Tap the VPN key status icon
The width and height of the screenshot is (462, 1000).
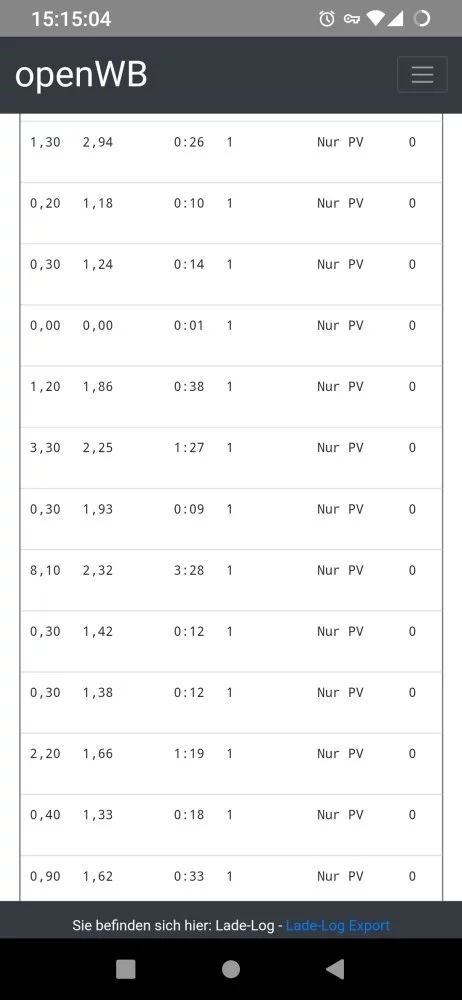(352, 19)
